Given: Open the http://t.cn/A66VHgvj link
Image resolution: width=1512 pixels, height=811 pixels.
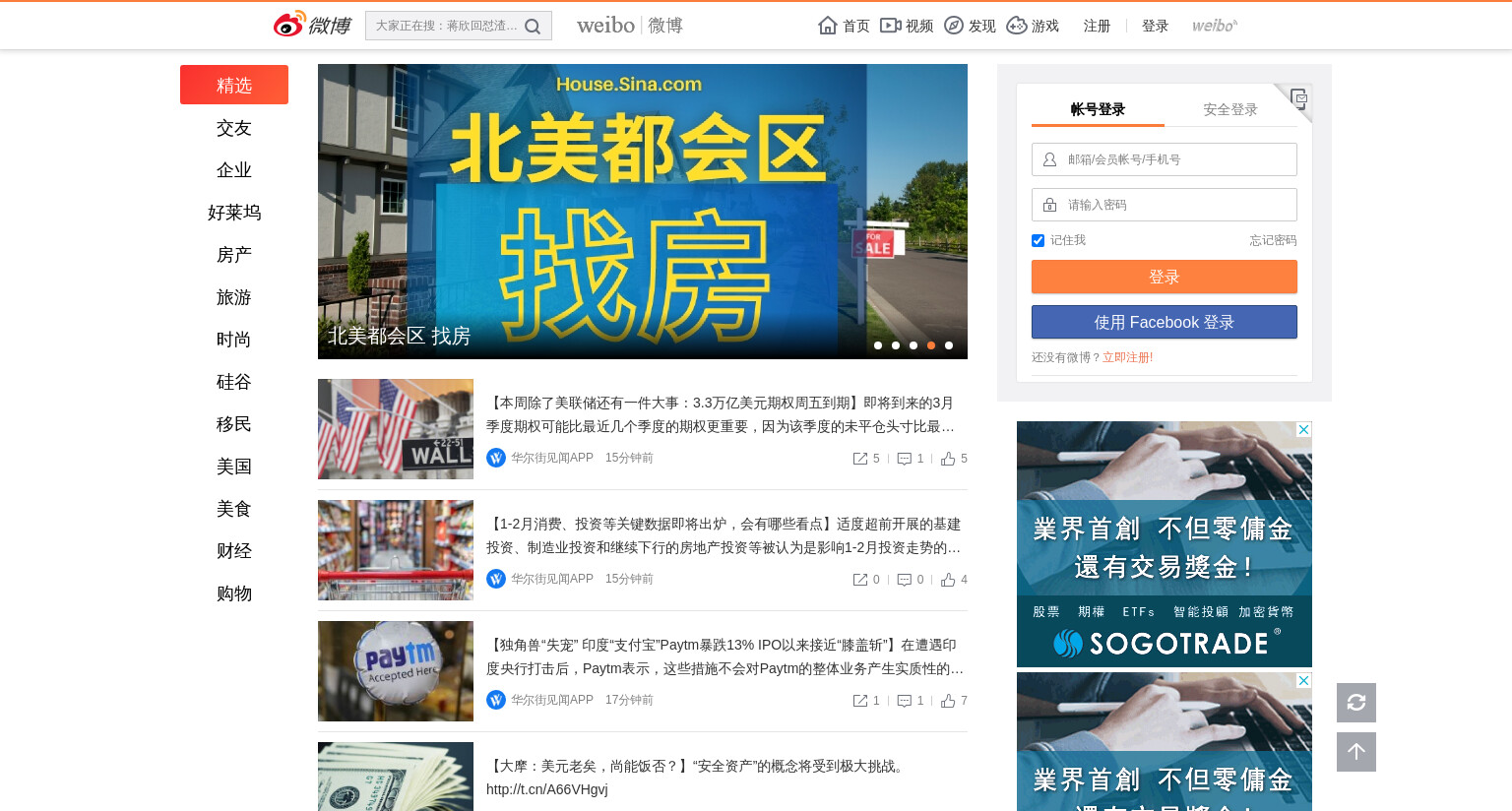Looking at the screenshot, I should pyautogui.click(x=547, y=789).
